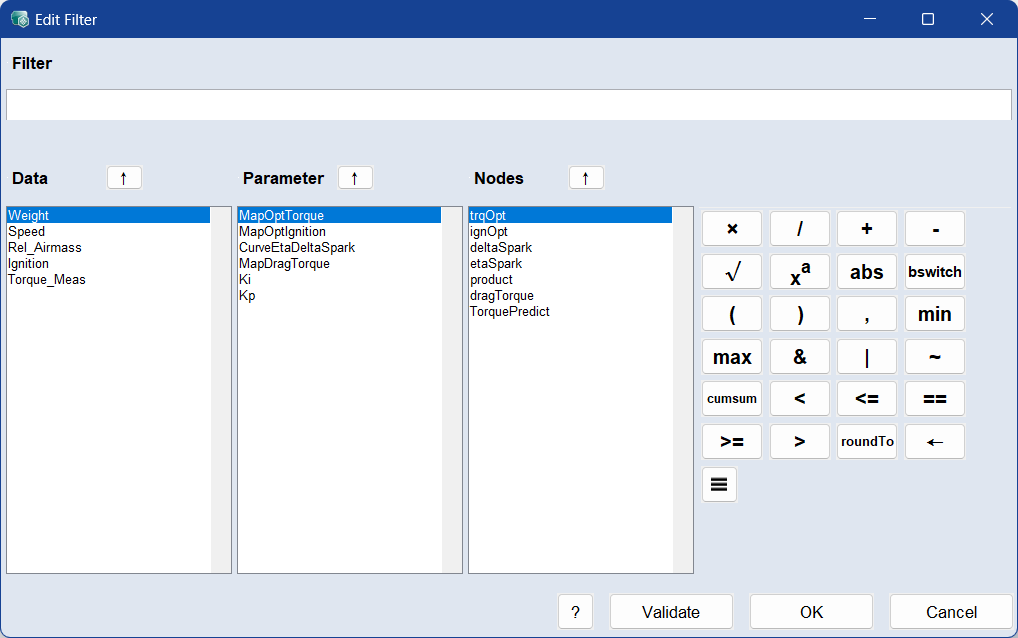This screenshot has height=638, width=1018.
Task: Insert the bswitch function
Action: tap(934, 271)
